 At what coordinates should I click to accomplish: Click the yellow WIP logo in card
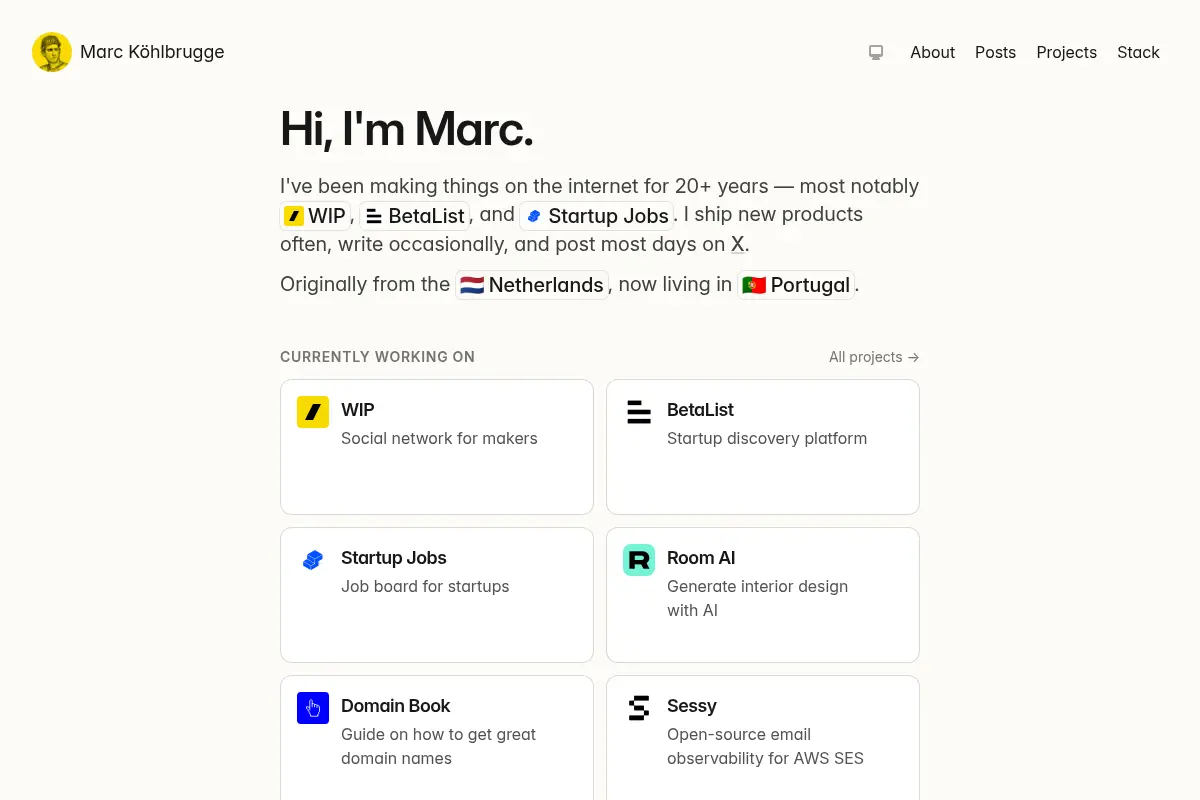click(x=313, y=412)
